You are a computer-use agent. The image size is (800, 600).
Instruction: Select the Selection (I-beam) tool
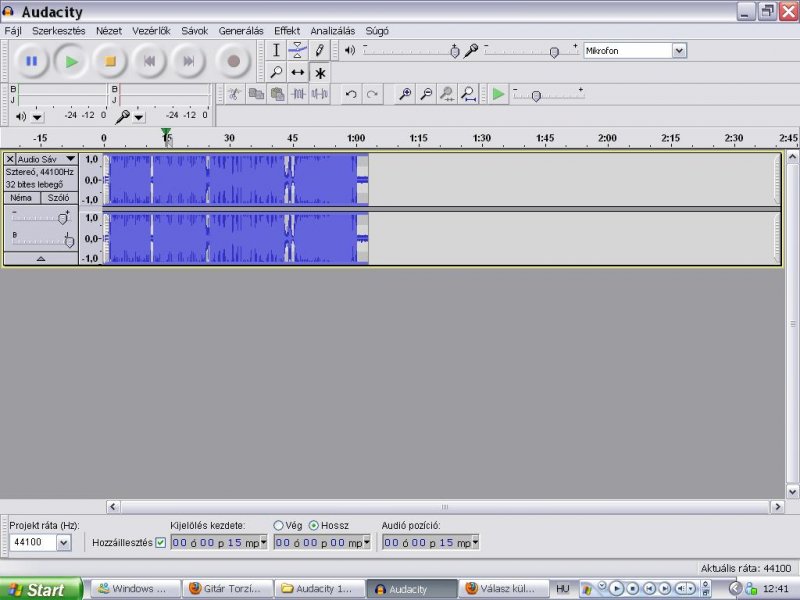[276, 51]
